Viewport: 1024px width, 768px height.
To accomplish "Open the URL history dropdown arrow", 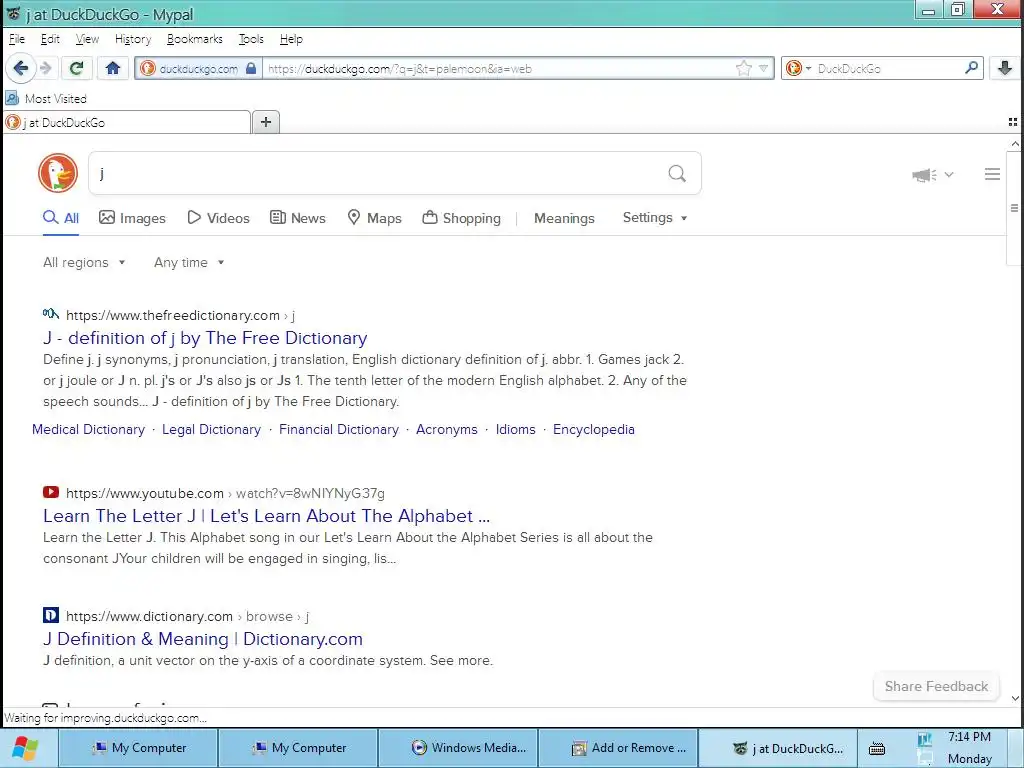I will (763, 69).
